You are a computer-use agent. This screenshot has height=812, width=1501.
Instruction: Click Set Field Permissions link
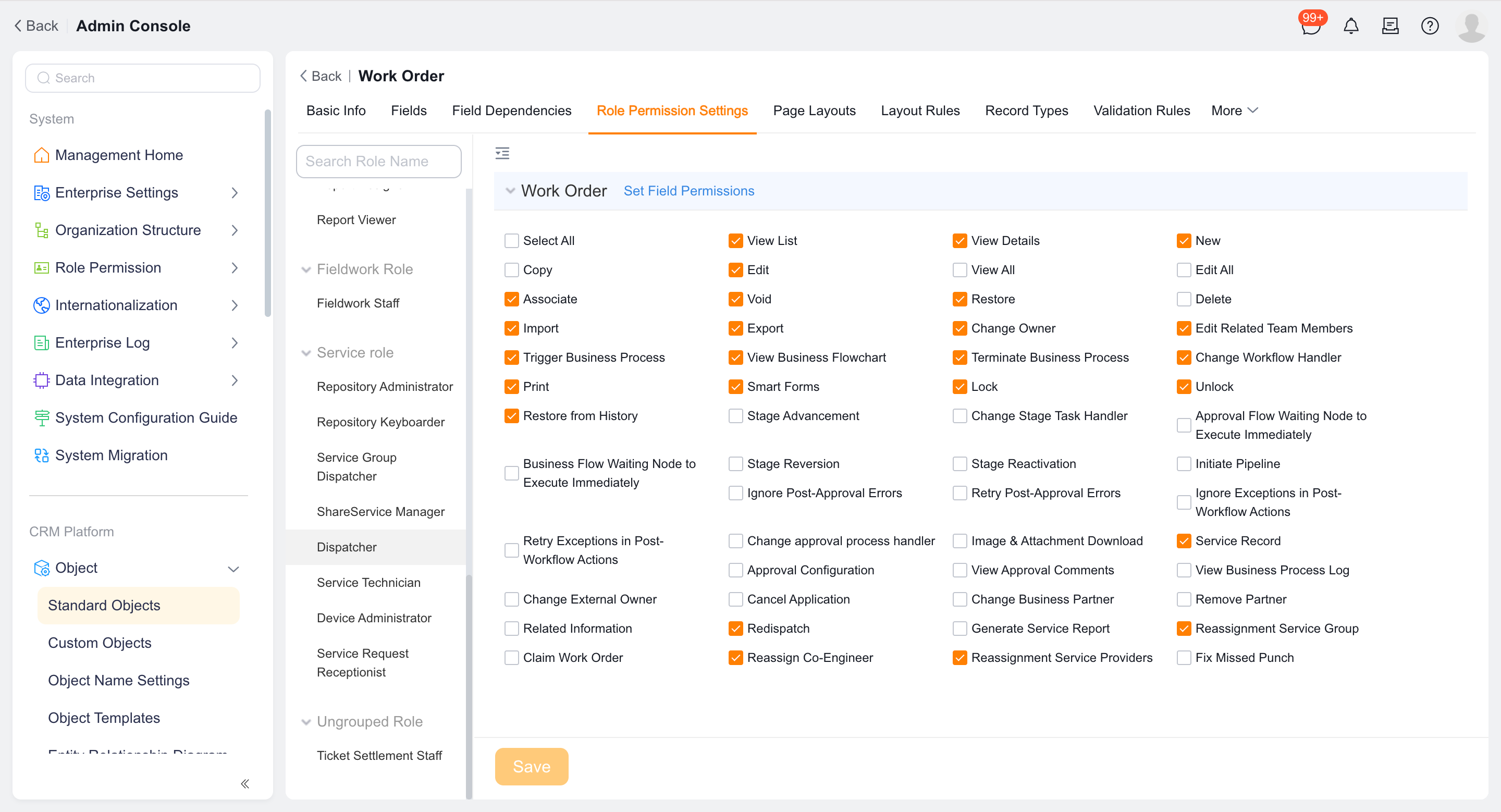point(688,191)
